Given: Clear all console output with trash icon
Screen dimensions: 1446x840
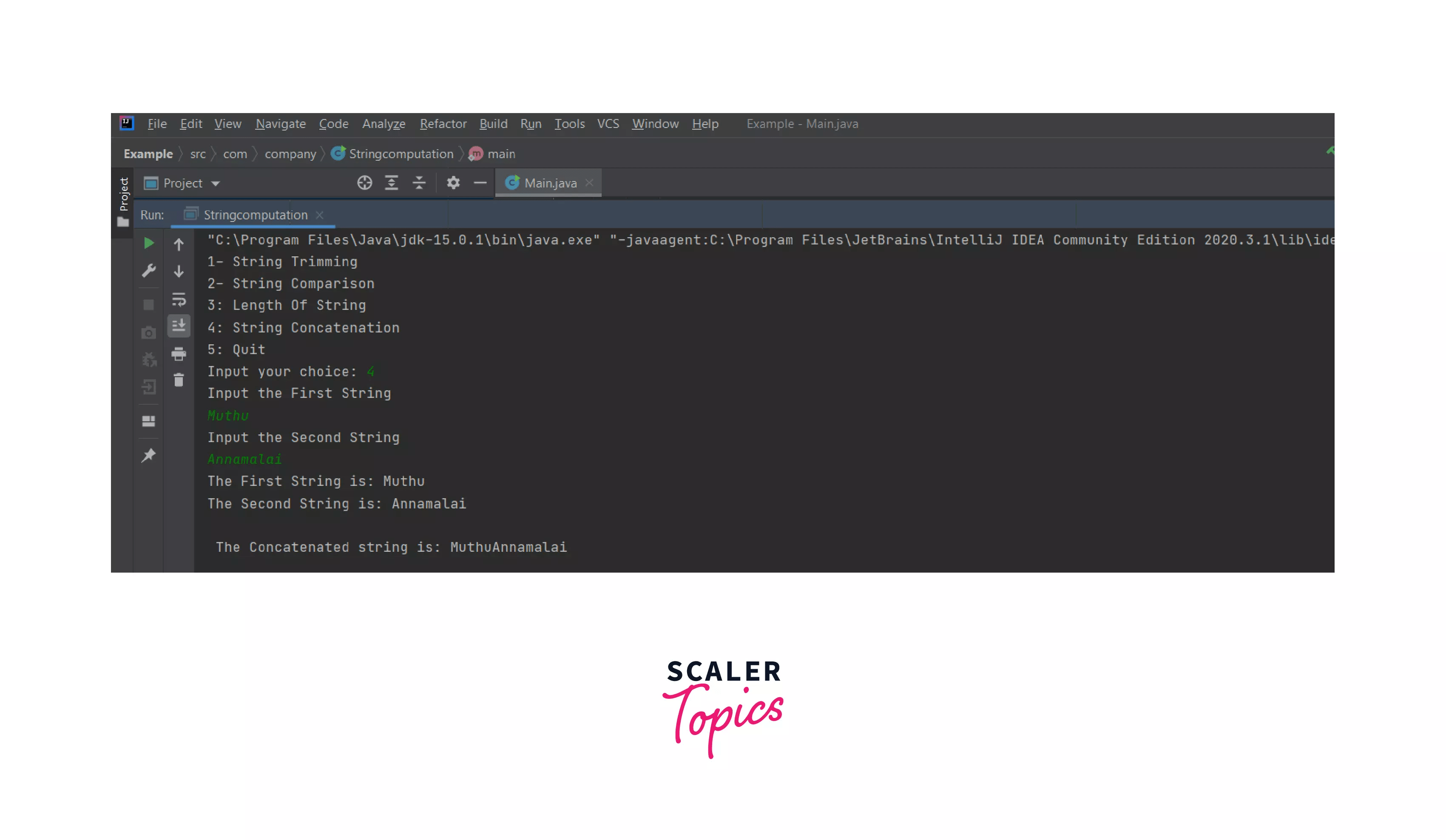Looking at the screenshot, I should point(179,380).
